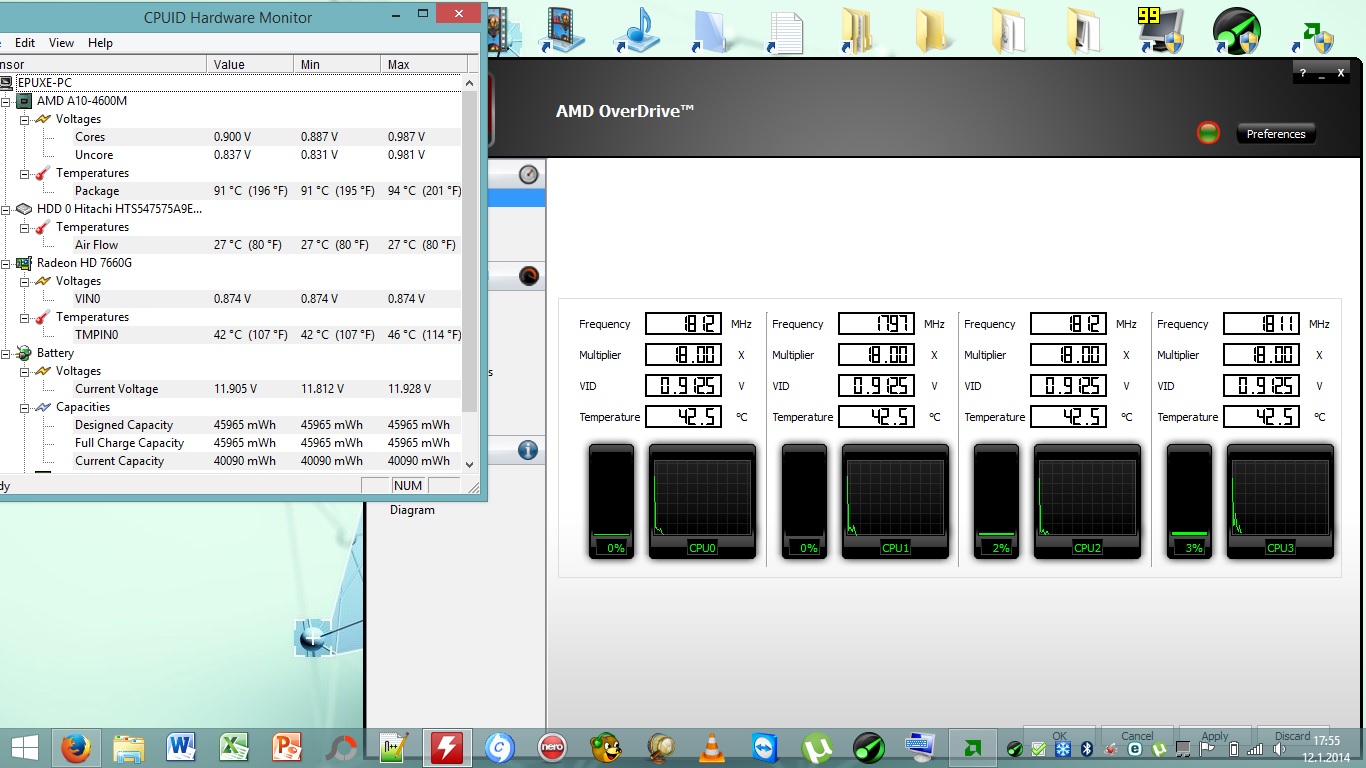Collapse the HDD 0 Hitachi tree node
The height and width of the screenshot is (768, 1366).
(6, 209)
